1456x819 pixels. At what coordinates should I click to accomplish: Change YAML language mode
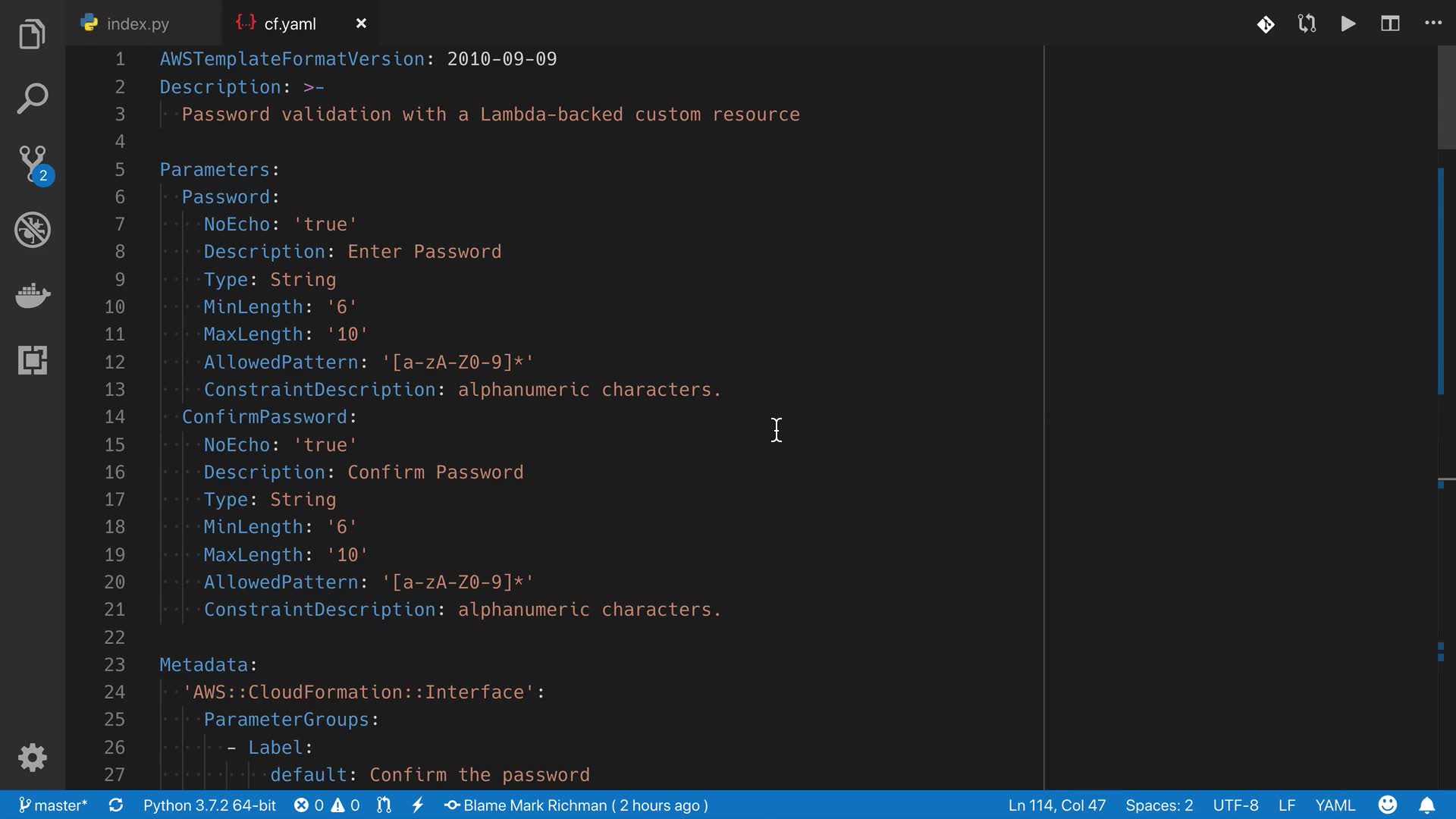(1335, 805)
